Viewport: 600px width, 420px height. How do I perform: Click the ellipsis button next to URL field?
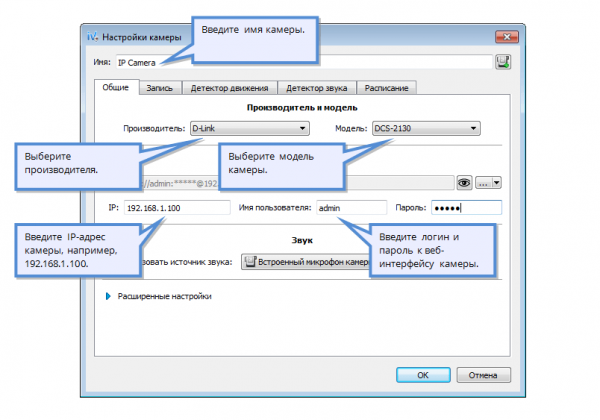(484, 183)
